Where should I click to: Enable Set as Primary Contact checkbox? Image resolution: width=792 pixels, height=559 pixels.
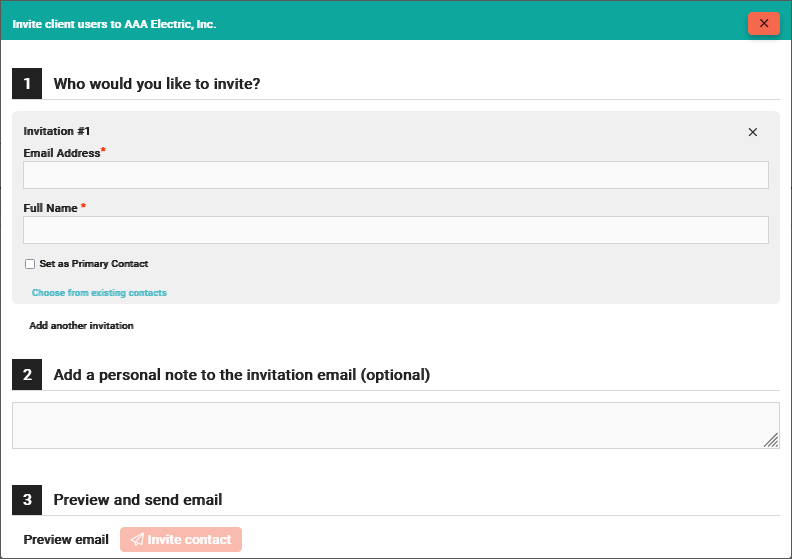pyautogui.click(x=30, y=264)
